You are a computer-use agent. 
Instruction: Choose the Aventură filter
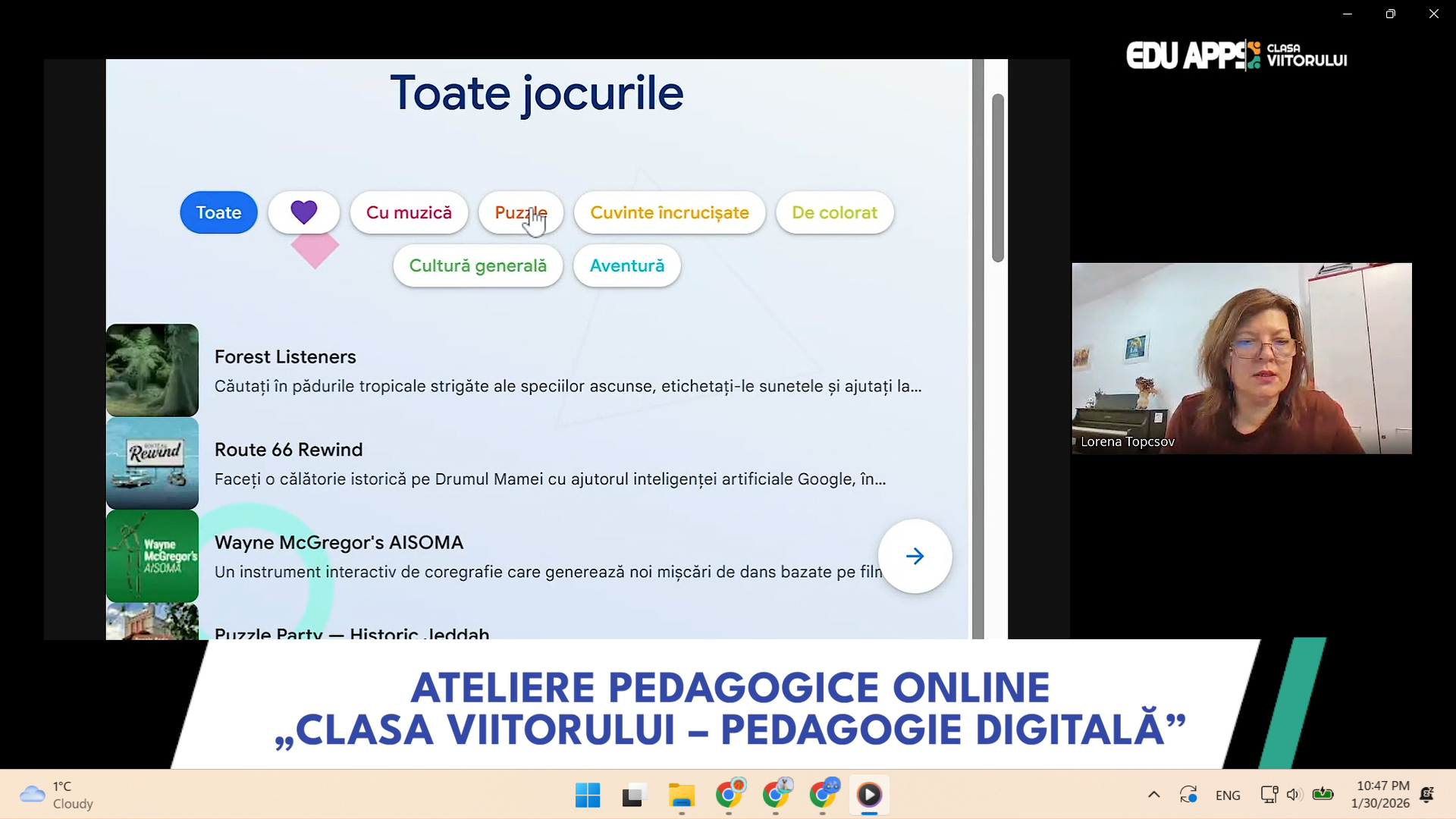point(626,265)
